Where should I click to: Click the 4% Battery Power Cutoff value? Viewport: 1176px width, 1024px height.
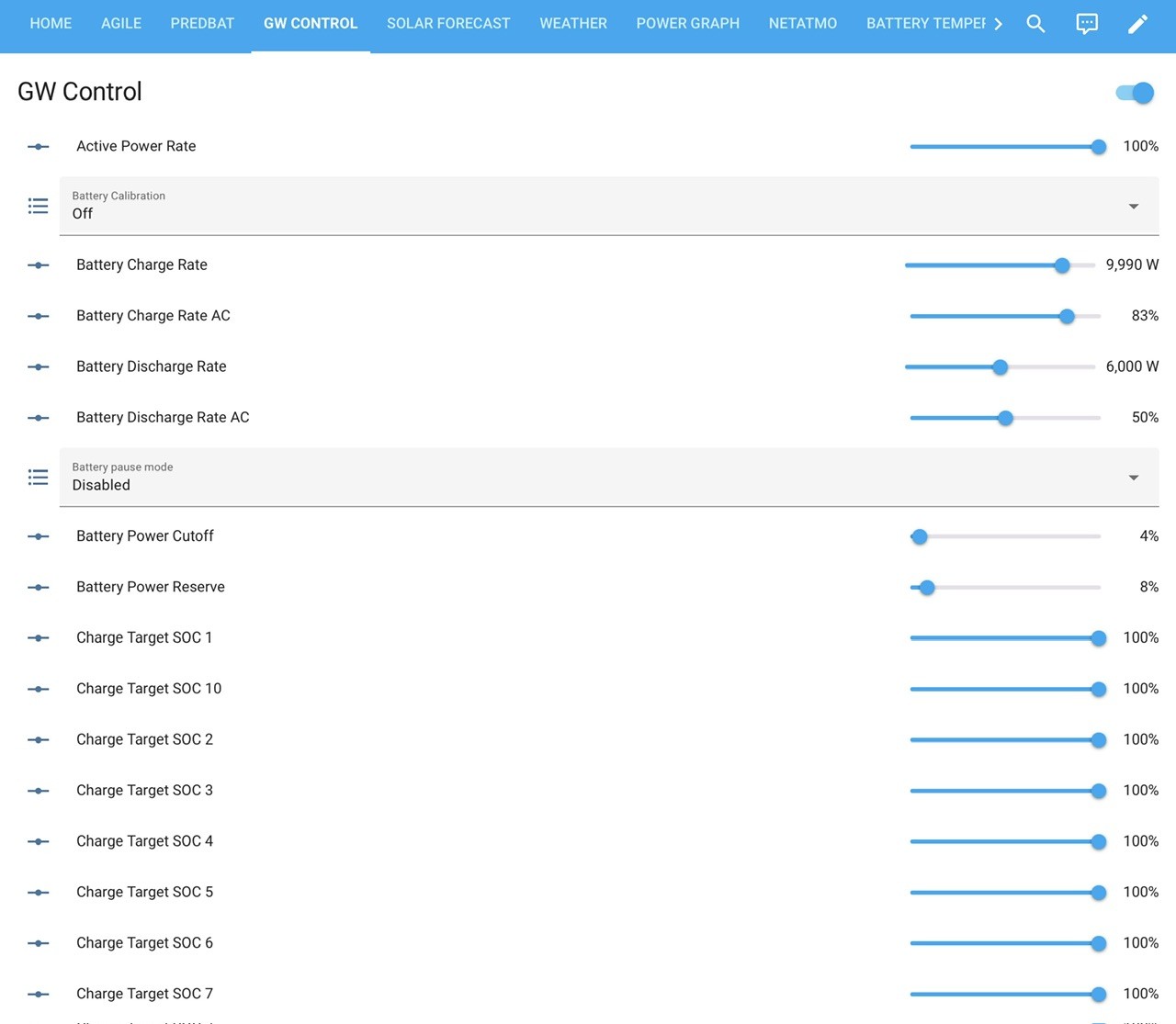point(1149,536)
